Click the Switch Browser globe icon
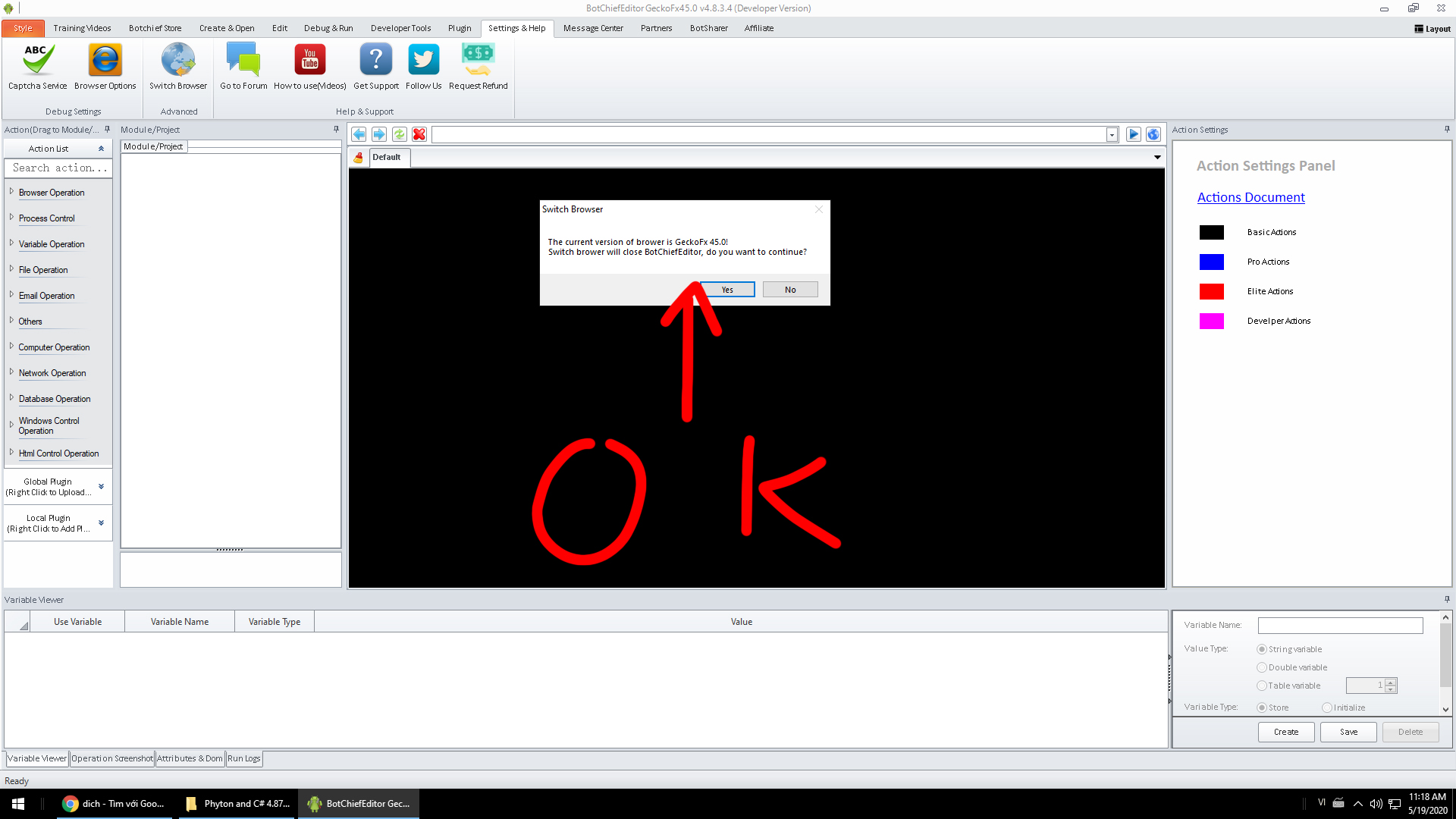This screenshot has height=819, width=1456. 178,61
